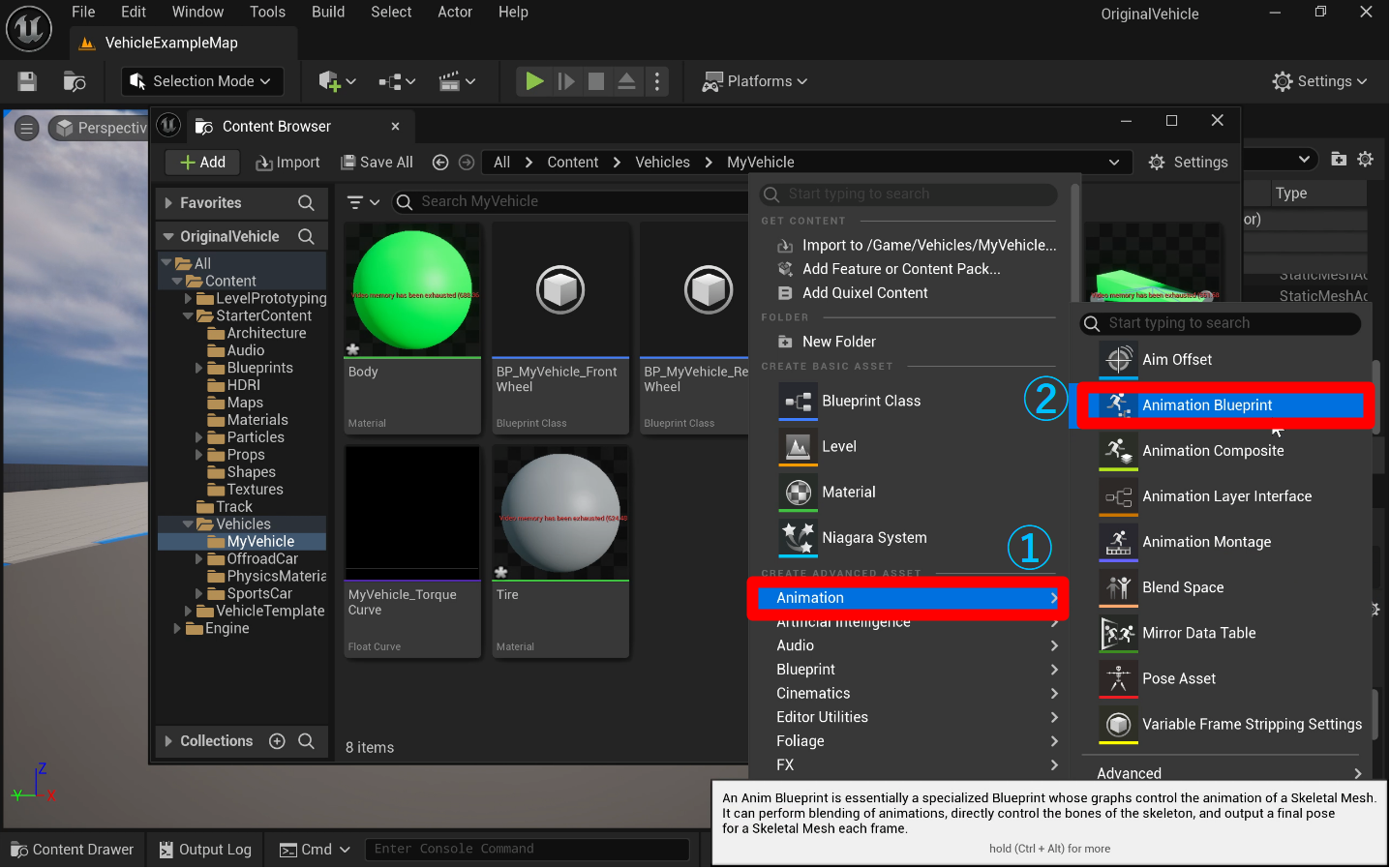Open the Browse content icon in toolbar
This screenshot has width=1390, height=868.
[x=75, y=81]
